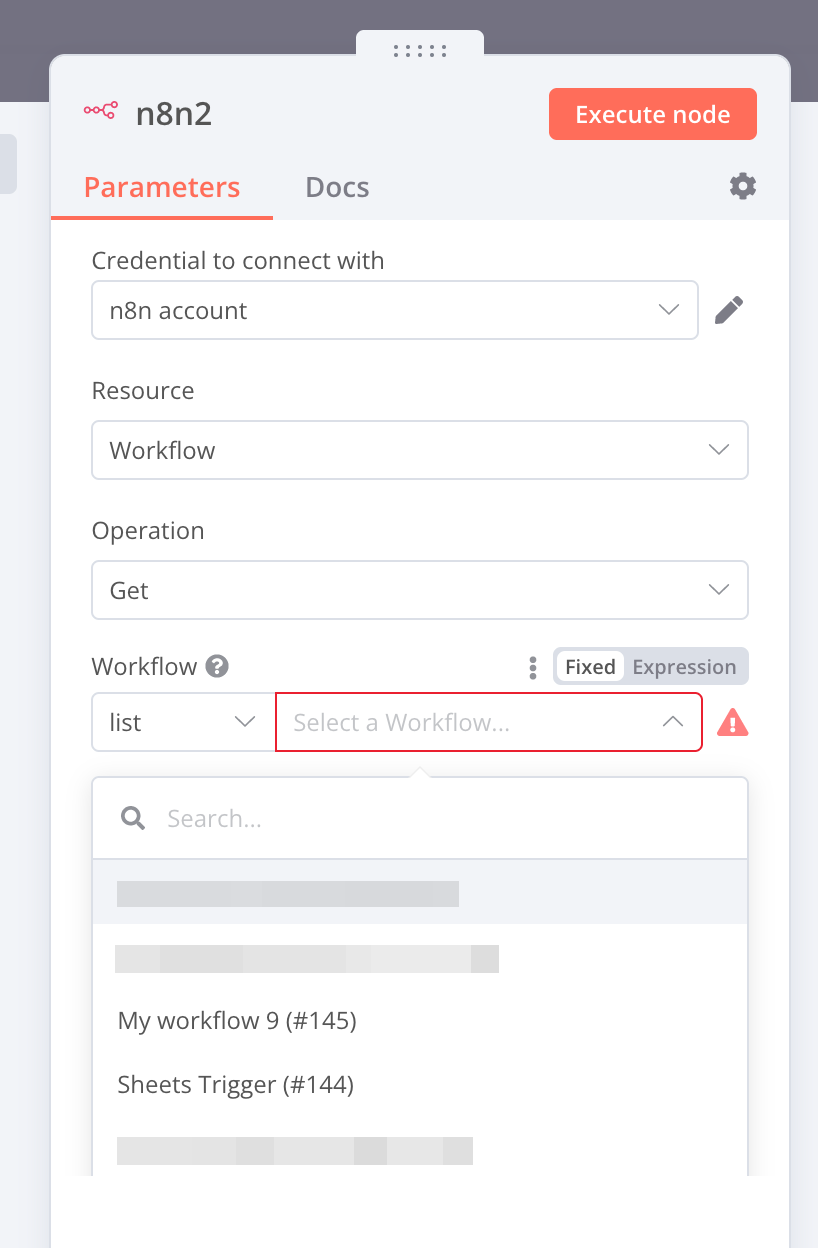
Task: Click the search magnifier icon
Action: click(133, 819)
